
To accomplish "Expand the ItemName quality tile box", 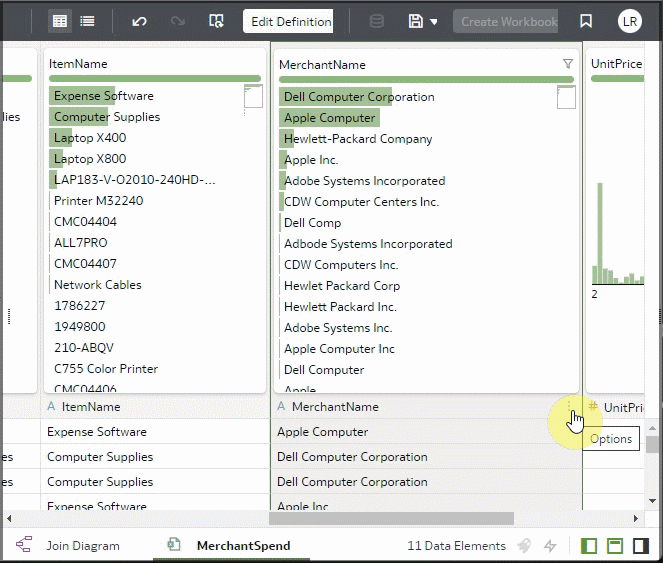I will tap(253, 96).
